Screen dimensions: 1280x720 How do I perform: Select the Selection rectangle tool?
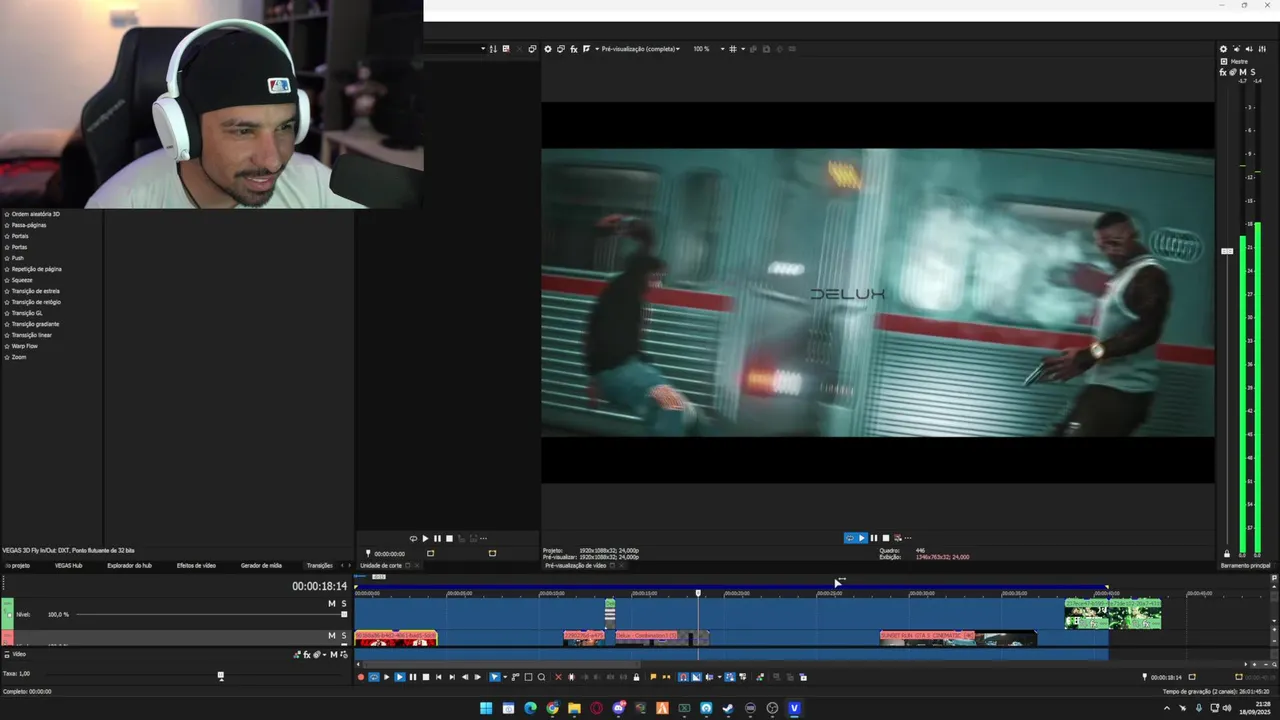pos(528,677)
